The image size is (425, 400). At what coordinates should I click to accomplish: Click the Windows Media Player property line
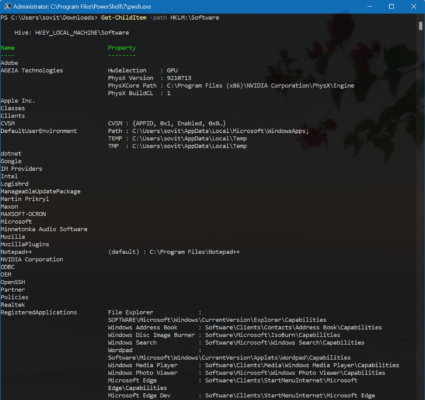coord(253,365)
